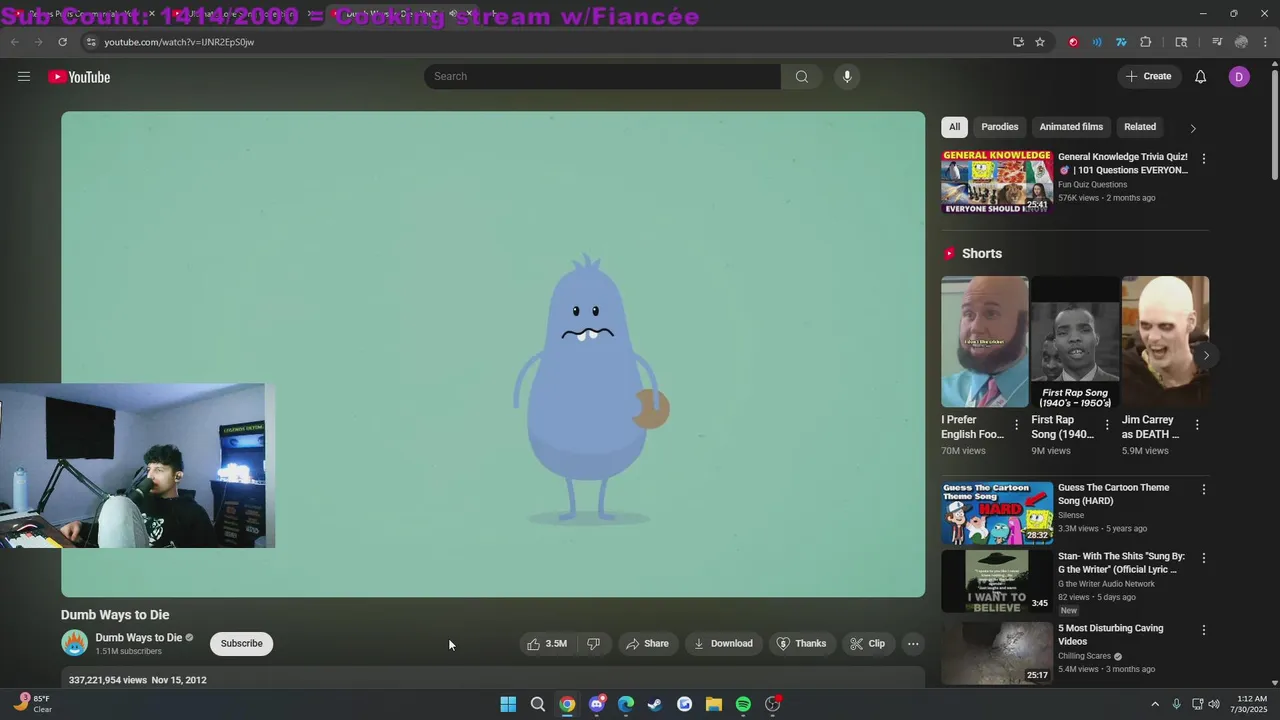Share the video
The image size is (1280, 720).
[x=647, y=644]
